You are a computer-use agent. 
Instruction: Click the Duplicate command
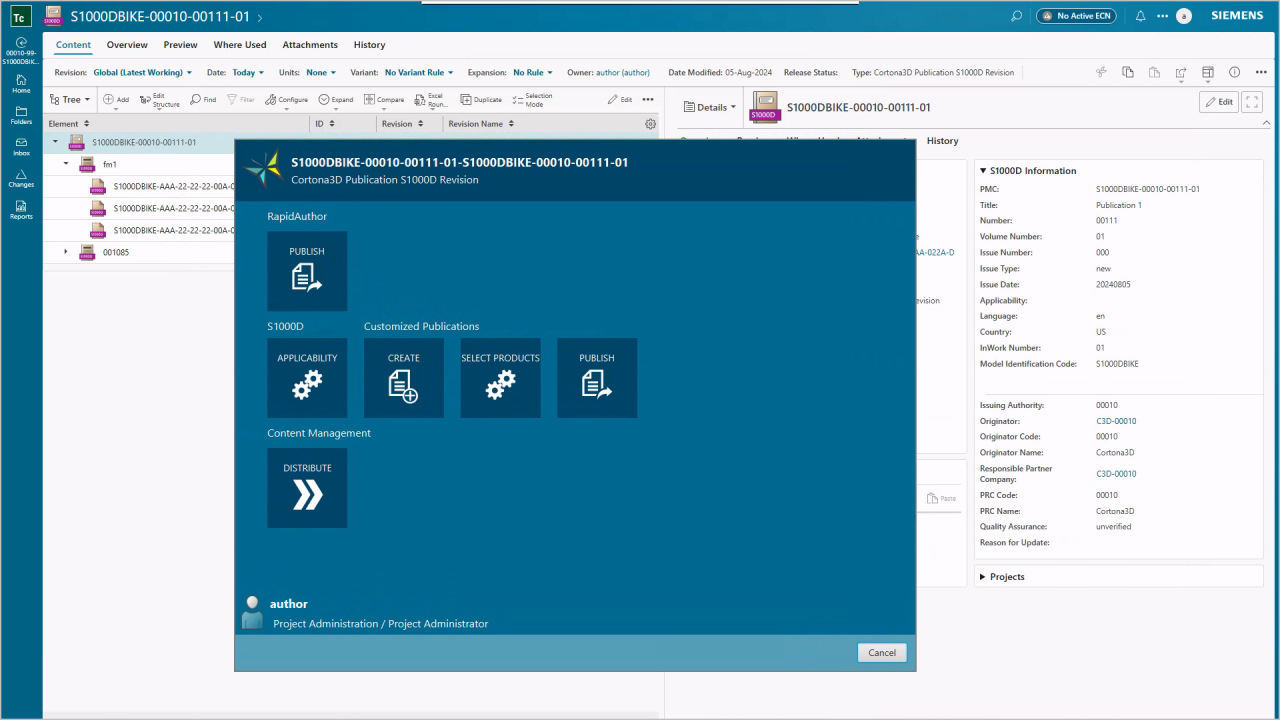tap(481, 100)
